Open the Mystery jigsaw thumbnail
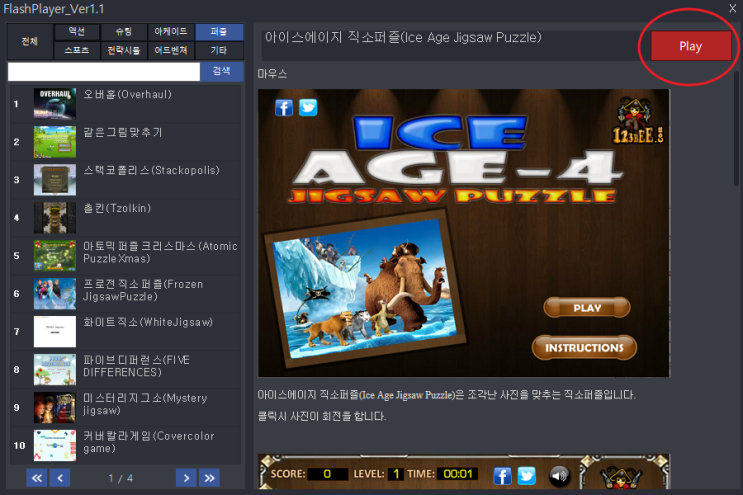Viewport: 743px width, 495px height. pyautogui.click(x=55, y=407)
